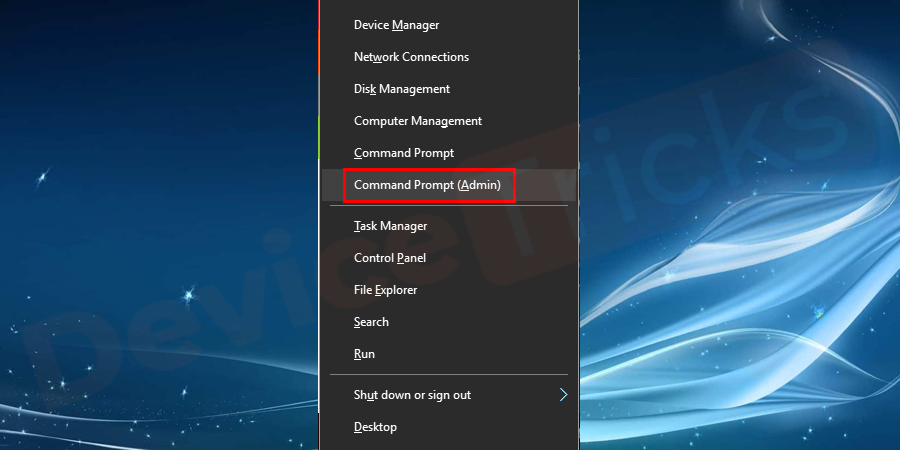Open the non-admin Command Prompt entry
Viewport: 900px width, 450px height.
pyautogui.click(x=404, y=153)
